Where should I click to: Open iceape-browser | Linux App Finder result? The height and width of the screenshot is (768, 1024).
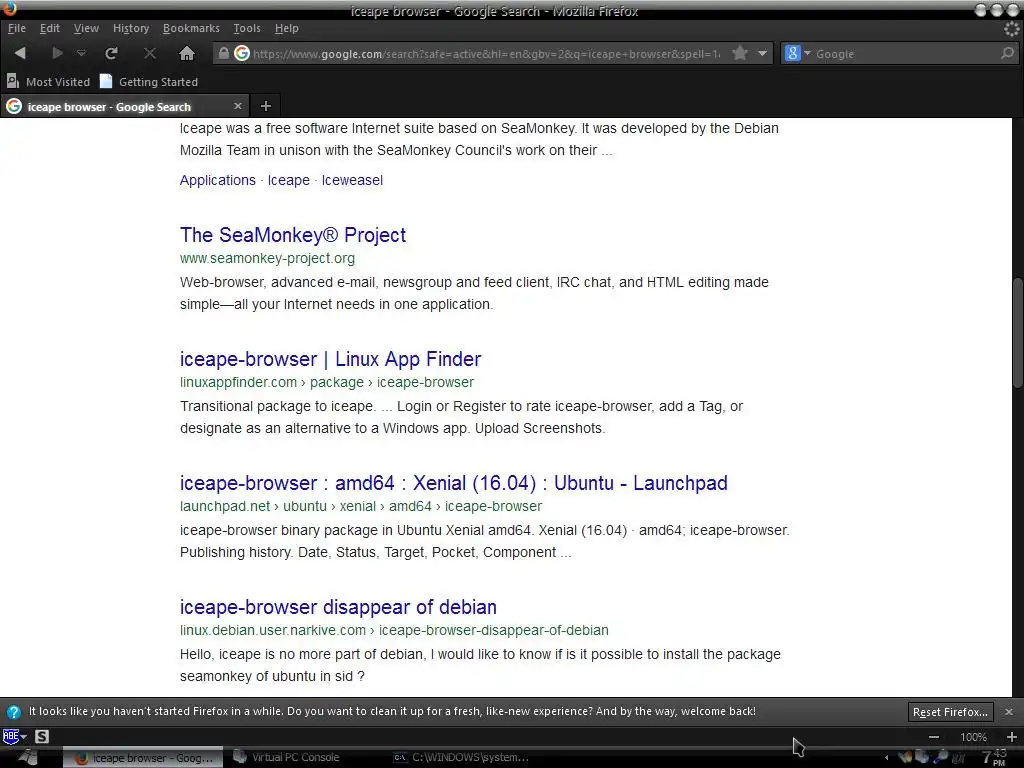[330, 359]
